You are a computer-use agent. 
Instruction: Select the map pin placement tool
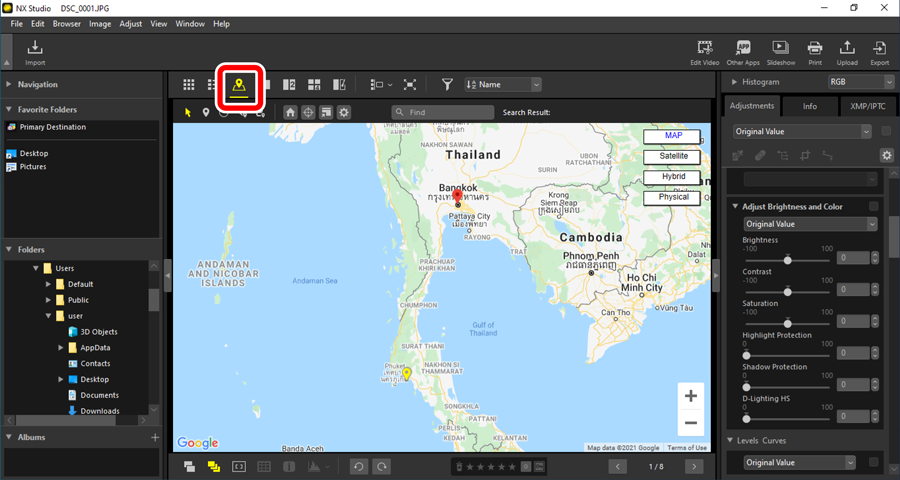coord(205,113)
